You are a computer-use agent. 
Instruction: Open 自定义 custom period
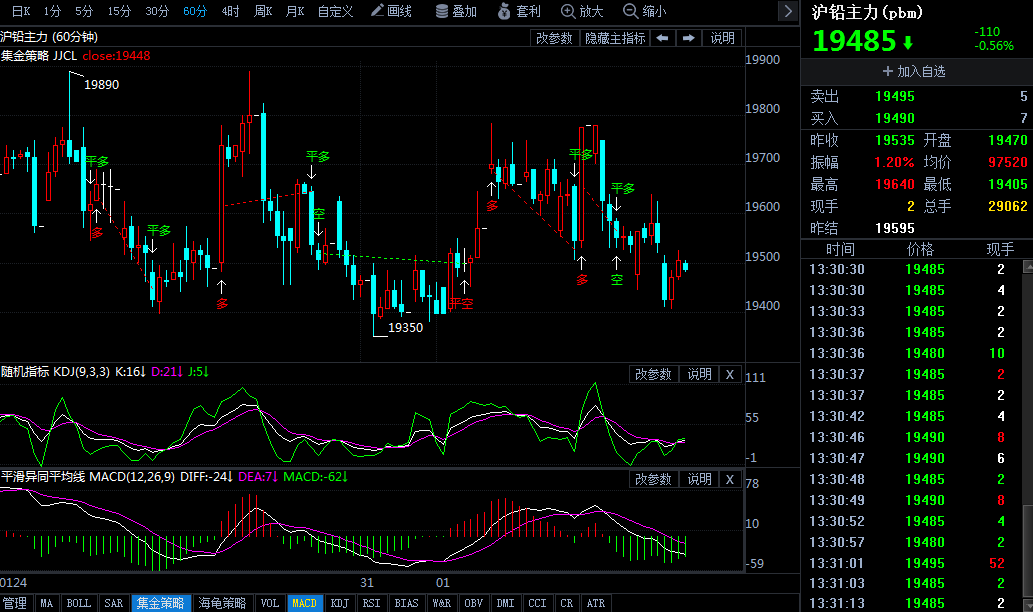(335, 11)
